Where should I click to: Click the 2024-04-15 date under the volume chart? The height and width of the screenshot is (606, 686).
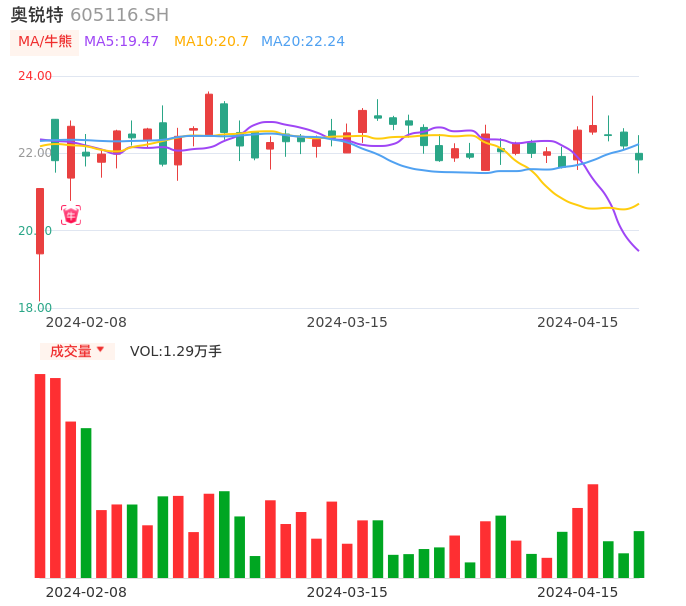click(578, 592)
